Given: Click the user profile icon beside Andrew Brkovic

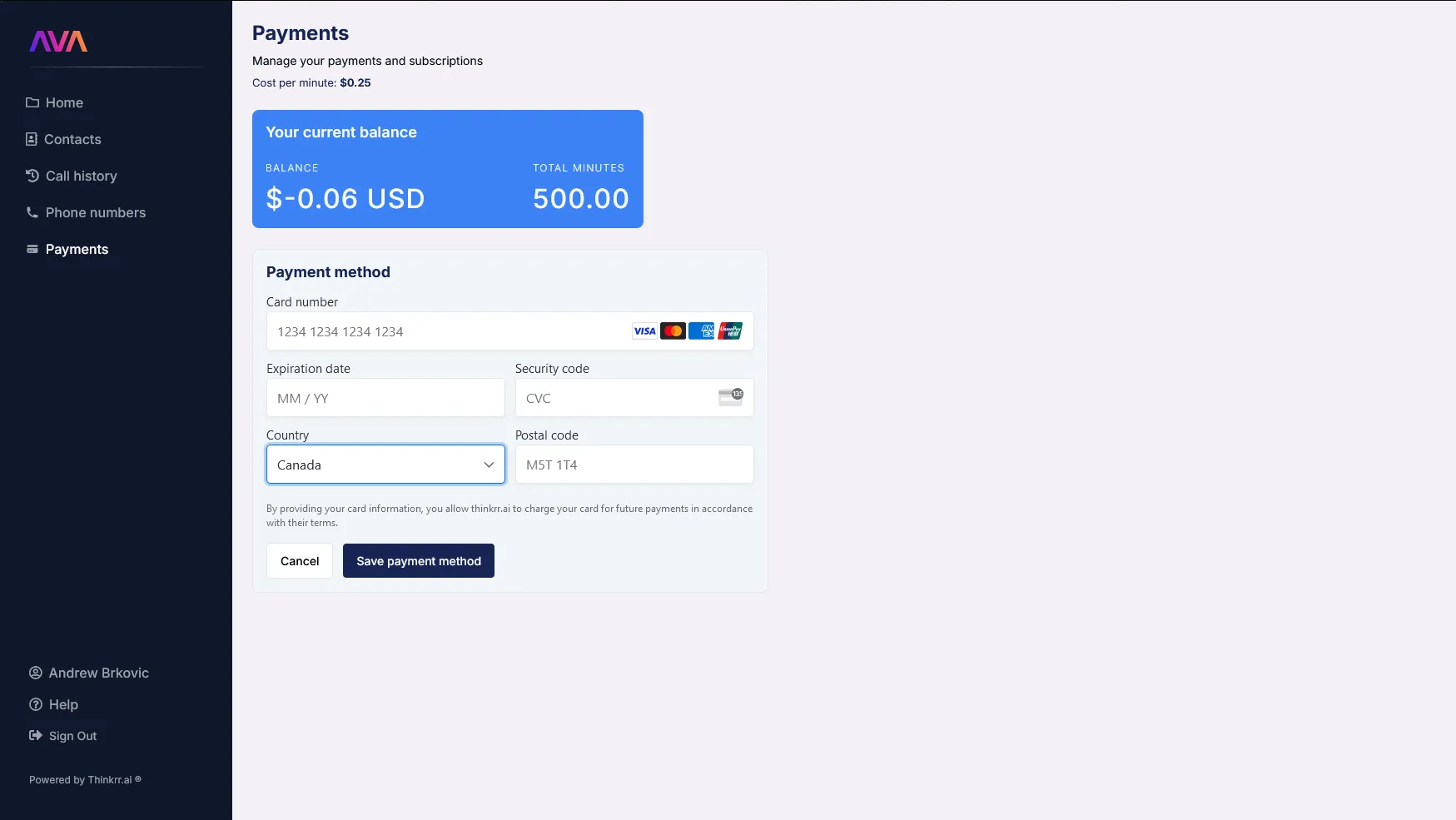Looking at the screenshot, I should (36, 673).
